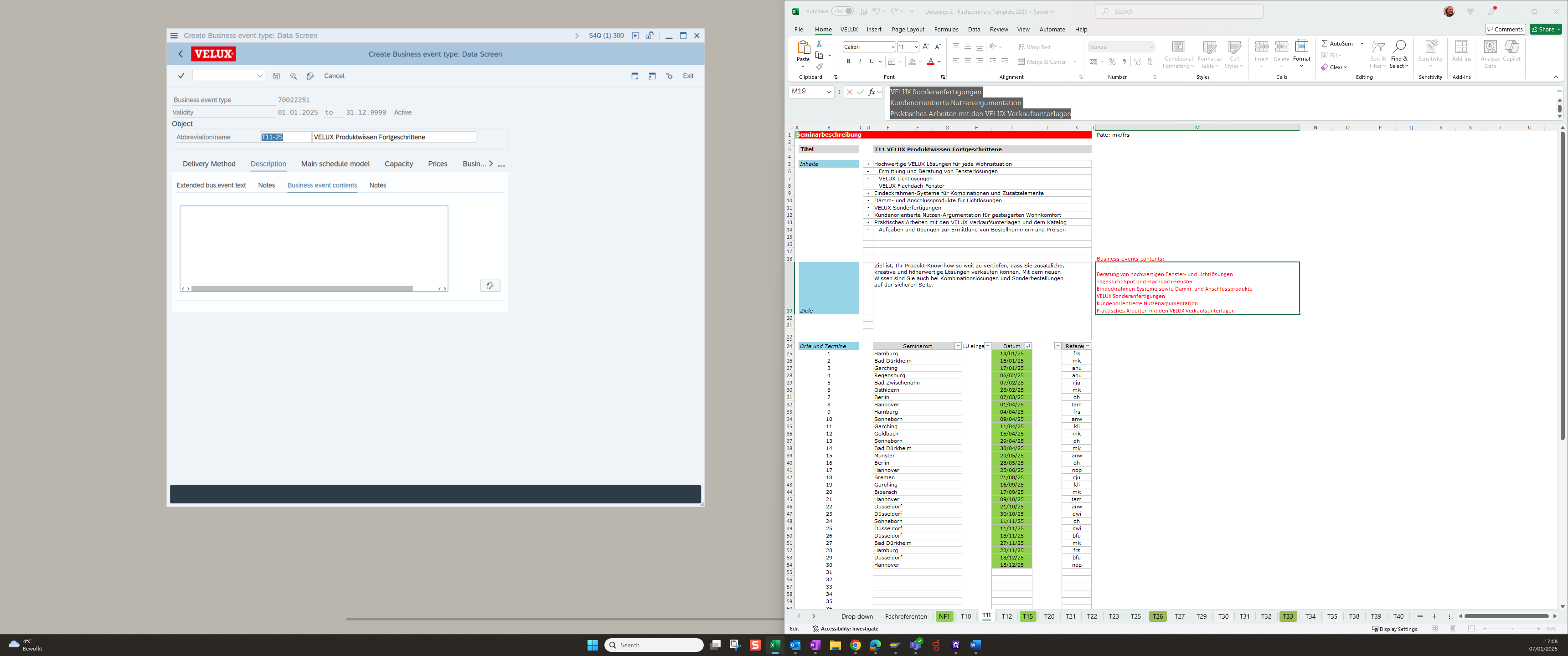Open Excel VELUX ribbon tab
The height and width of the screenshot is (656, 1568).
pyautogui.click(x=849, y=29)
